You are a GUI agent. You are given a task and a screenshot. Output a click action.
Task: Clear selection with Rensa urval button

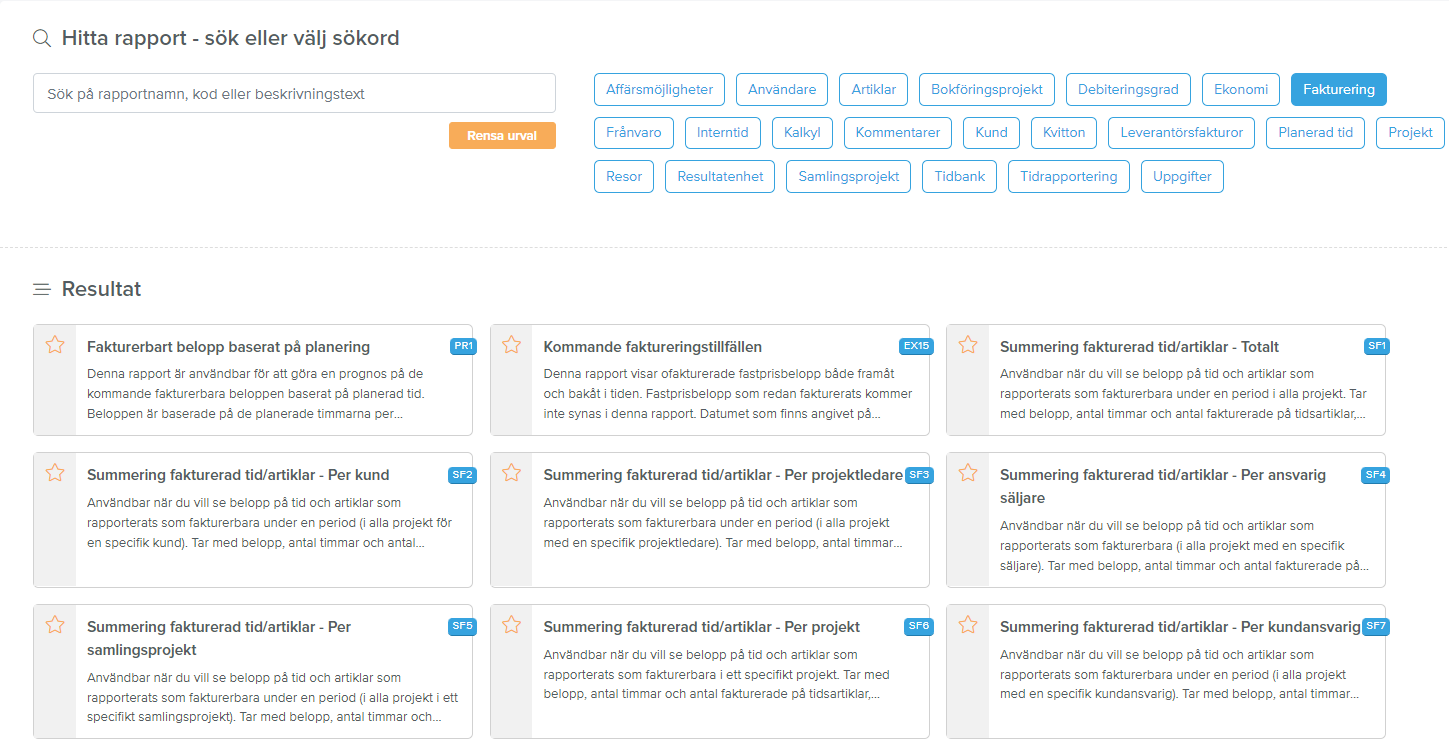click(502, 136)
